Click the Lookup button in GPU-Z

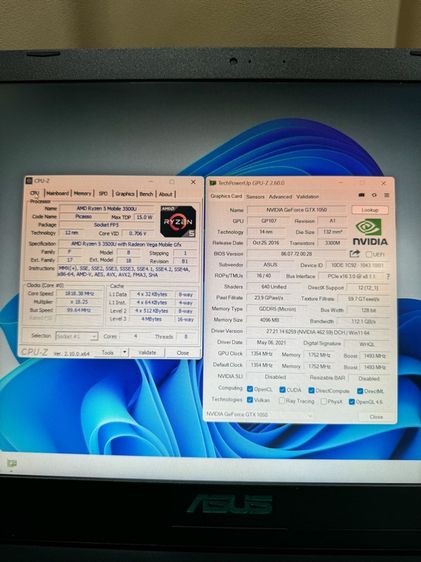(x=370, y=210)
